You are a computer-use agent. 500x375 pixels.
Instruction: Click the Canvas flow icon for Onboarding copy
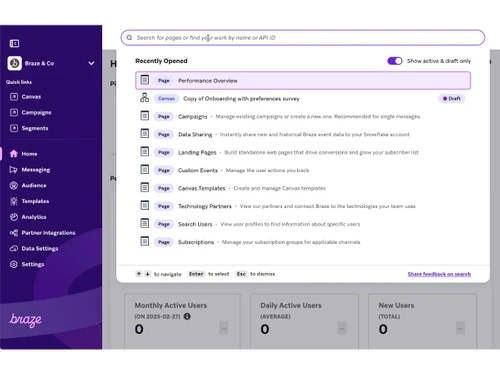tap(144, 98)
